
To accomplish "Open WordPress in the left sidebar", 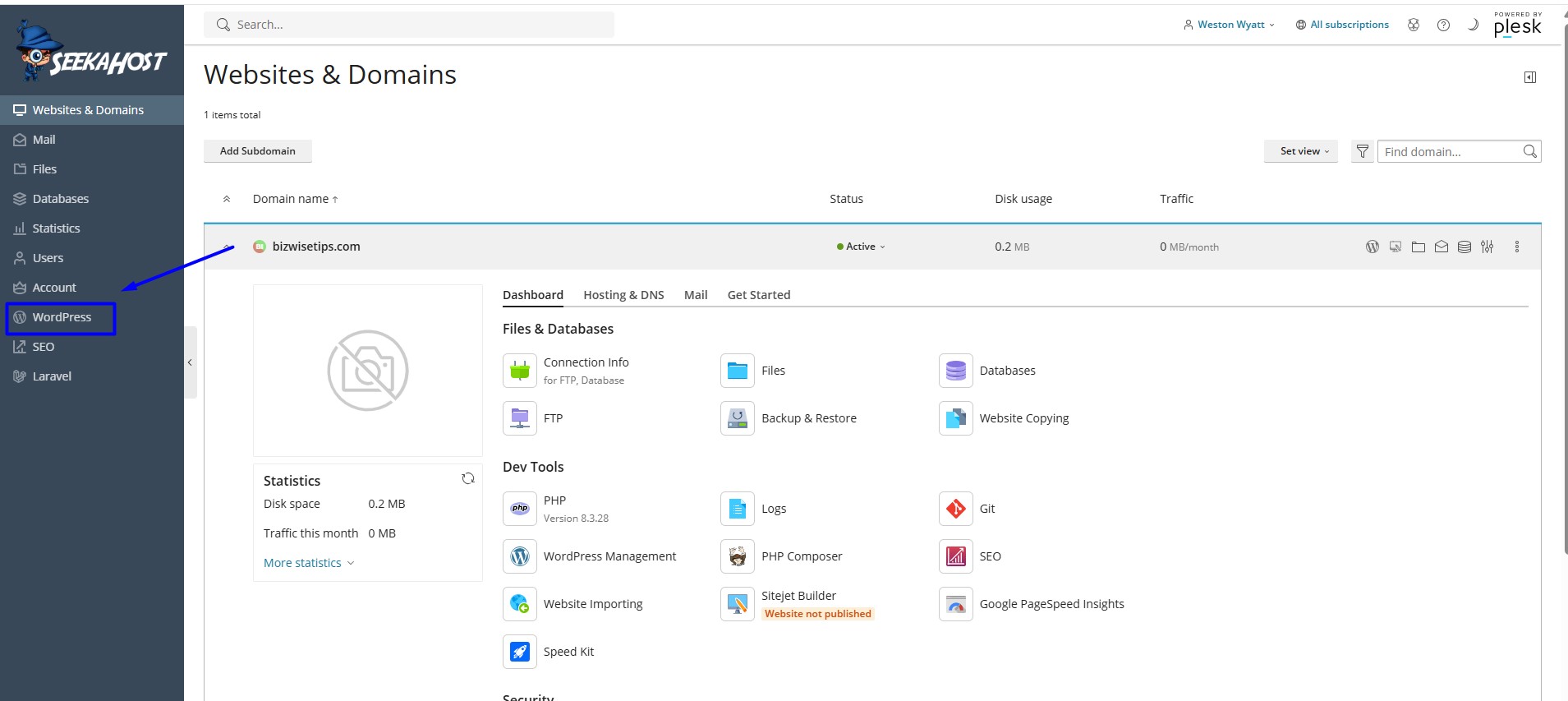I will (92, 317).
